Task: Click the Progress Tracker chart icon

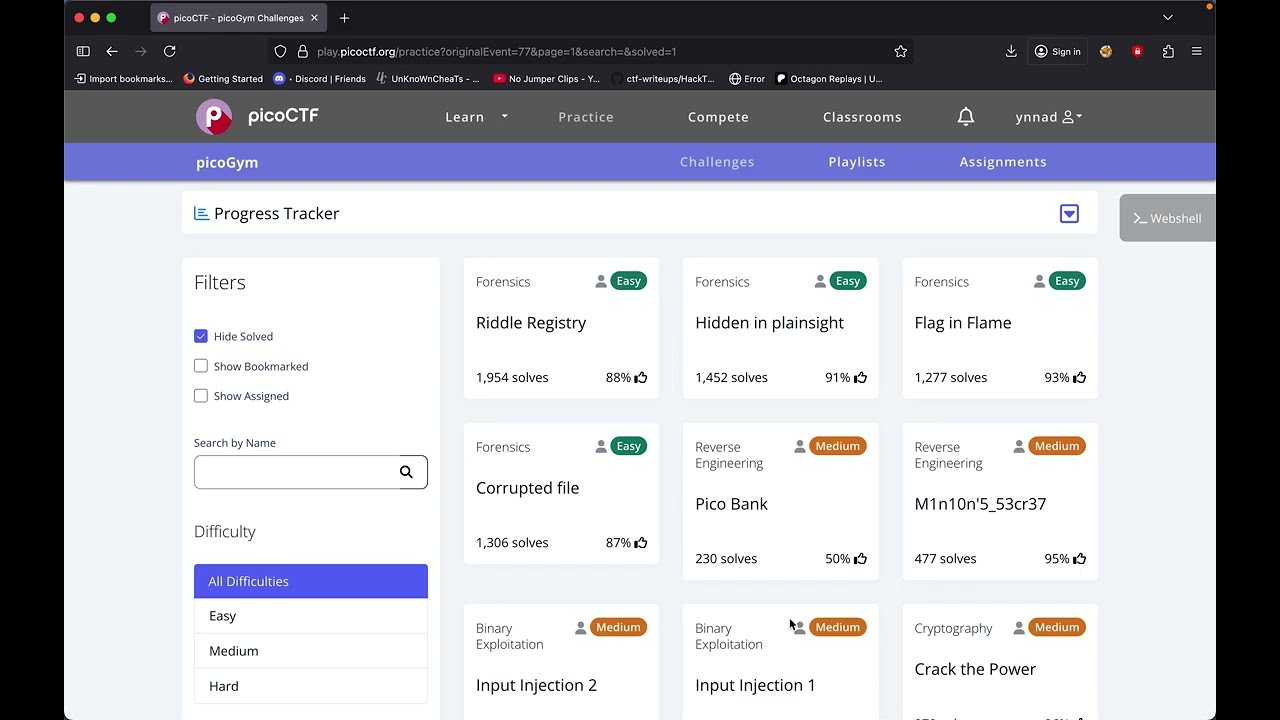Action: (x=201, y=213)
